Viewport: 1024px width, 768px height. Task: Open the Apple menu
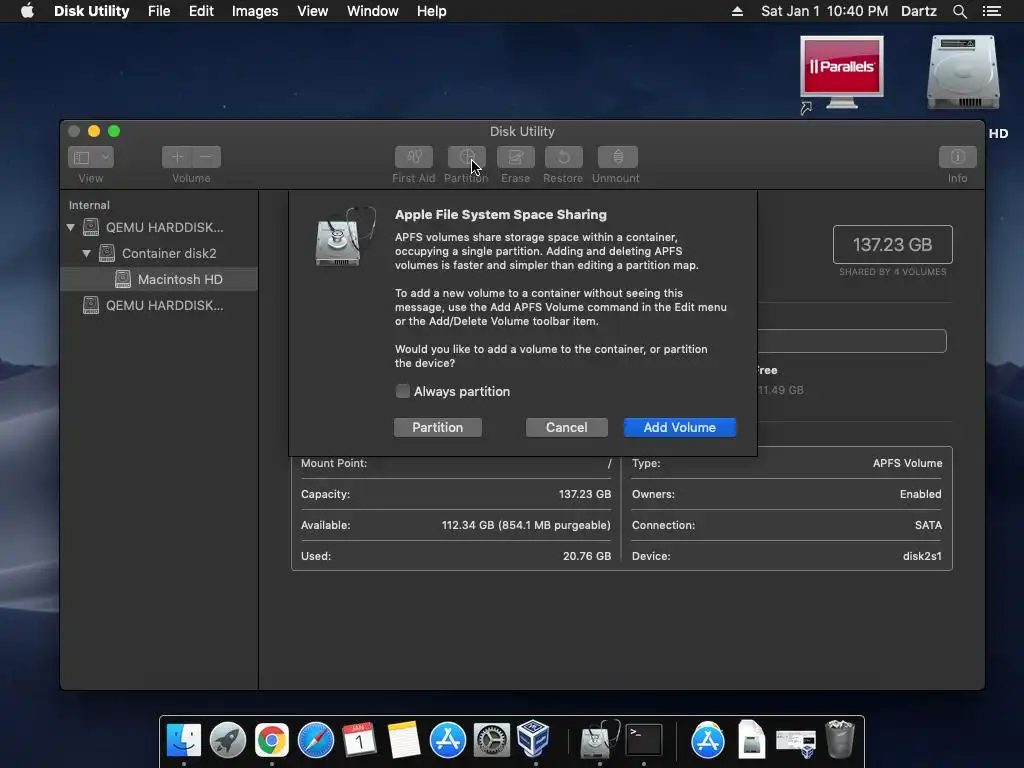tap(27, 11)
